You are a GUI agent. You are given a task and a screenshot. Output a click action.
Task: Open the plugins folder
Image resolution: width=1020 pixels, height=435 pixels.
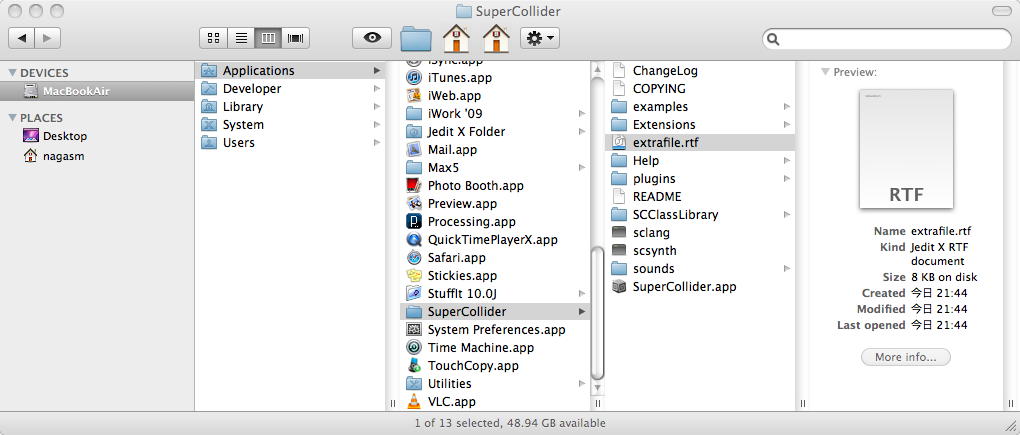pyautogui.click(x=700, y=178)
